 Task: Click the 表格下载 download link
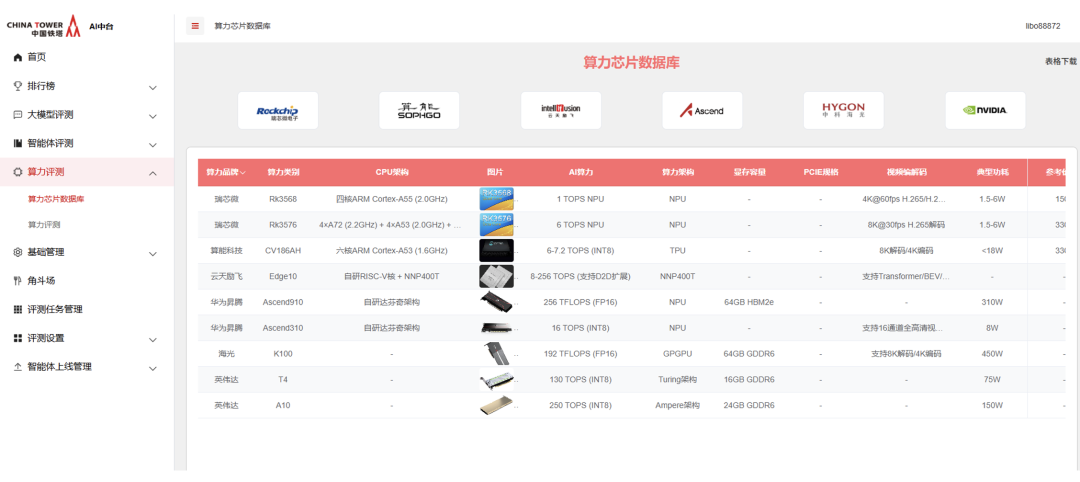[x=1061, y=61]
